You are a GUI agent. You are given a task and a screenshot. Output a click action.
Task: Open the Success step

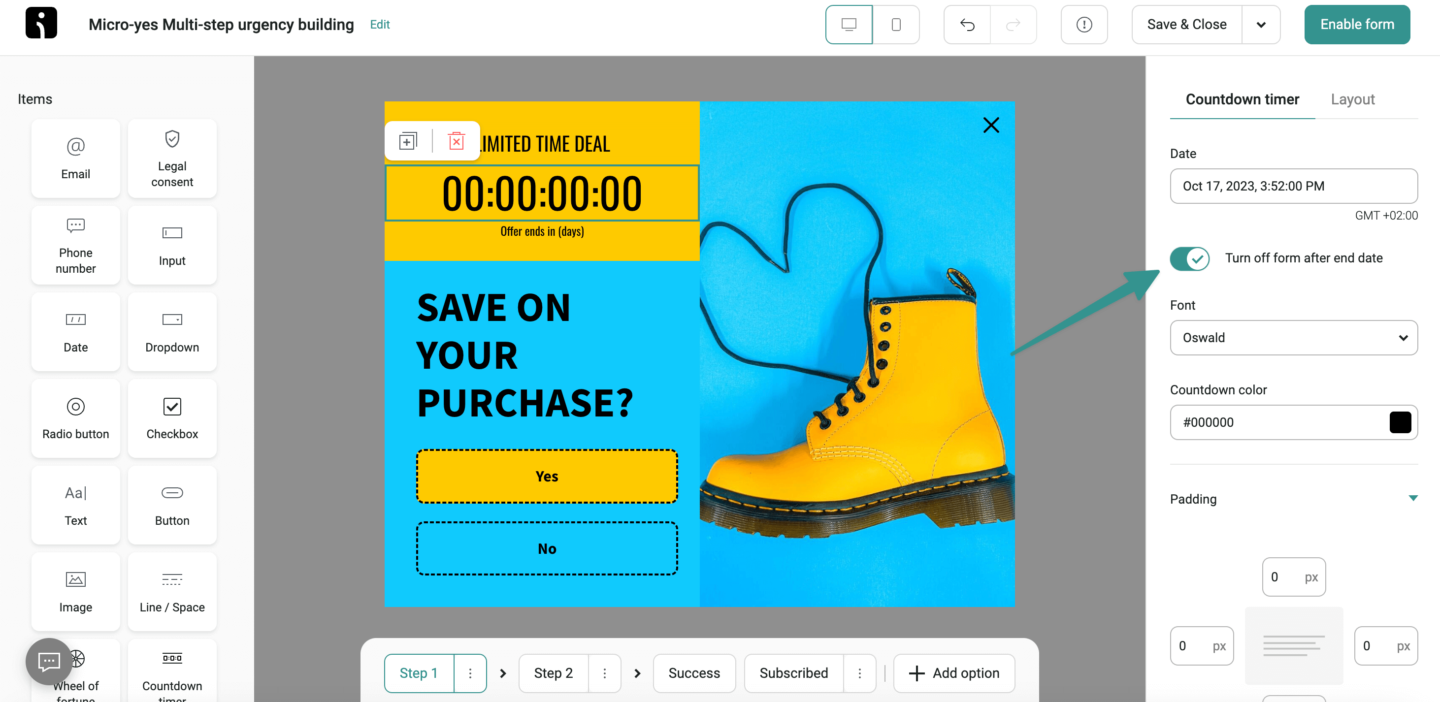(x=694, y=673)
